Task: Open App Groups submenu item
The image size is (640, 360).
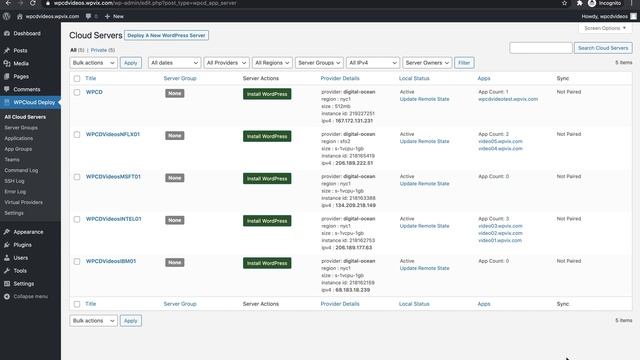Action: [x=18, y=149]
